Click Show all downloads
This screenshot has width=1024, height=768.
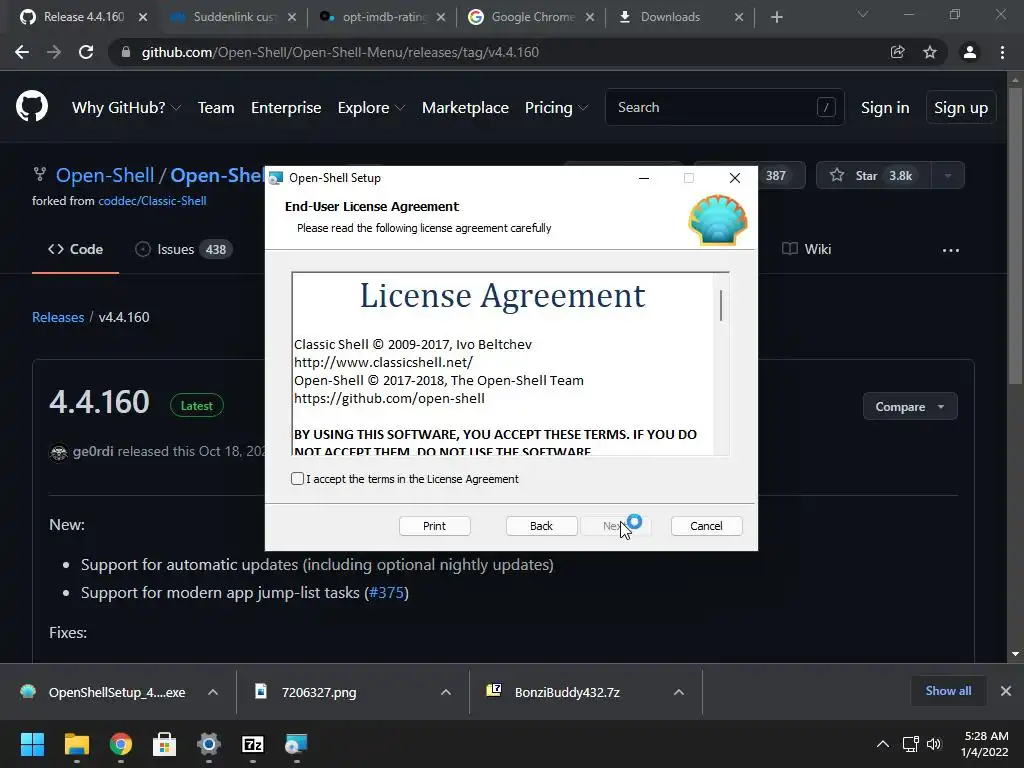(x=948, y=691)
